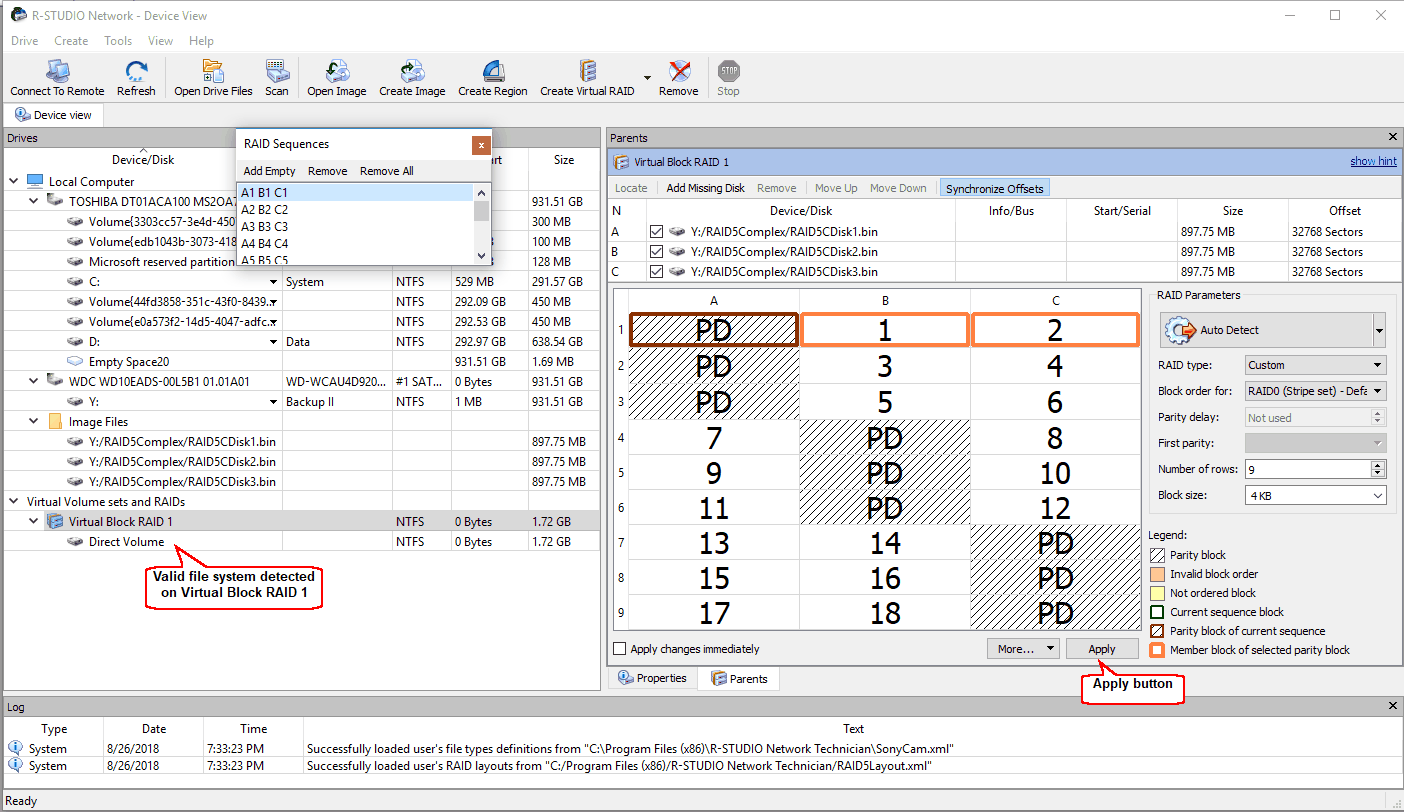The width and height of the screenshot is (1404, 812).
Task: Click the Local Computer monitor icon
Action: pyautogui.click(x=35, y=182)
